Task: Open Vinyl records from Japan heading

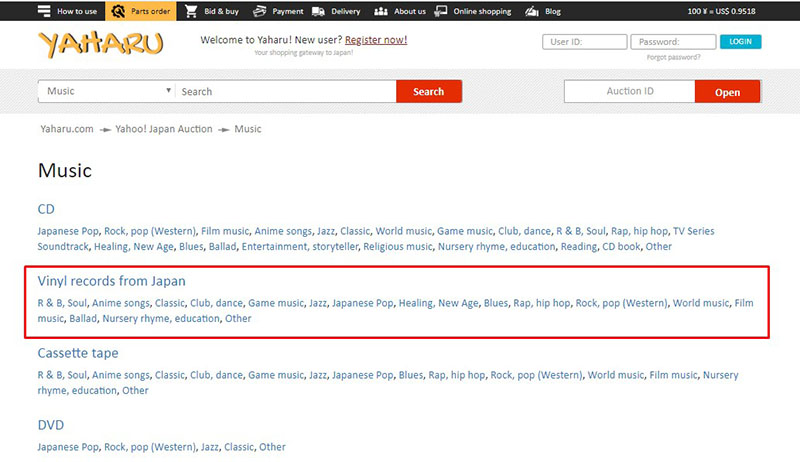Action: pyautogui.click(x=111, y=281)
